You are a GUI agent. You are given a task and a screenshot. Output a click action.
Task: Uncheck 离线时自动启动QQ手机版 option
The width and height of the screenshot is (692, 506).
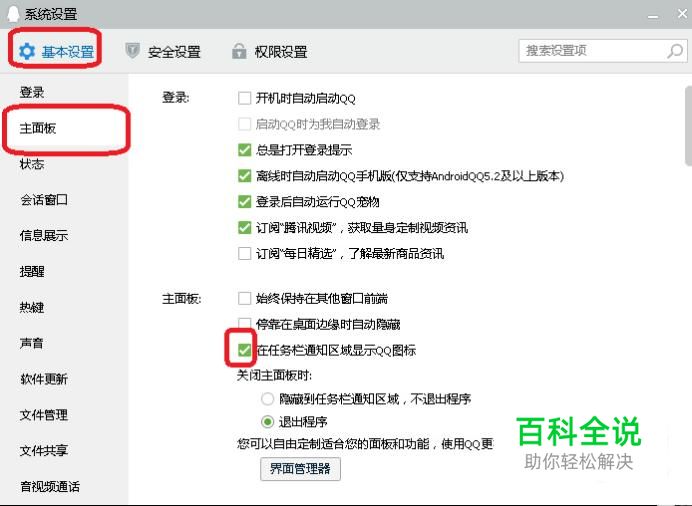[244, 176]
